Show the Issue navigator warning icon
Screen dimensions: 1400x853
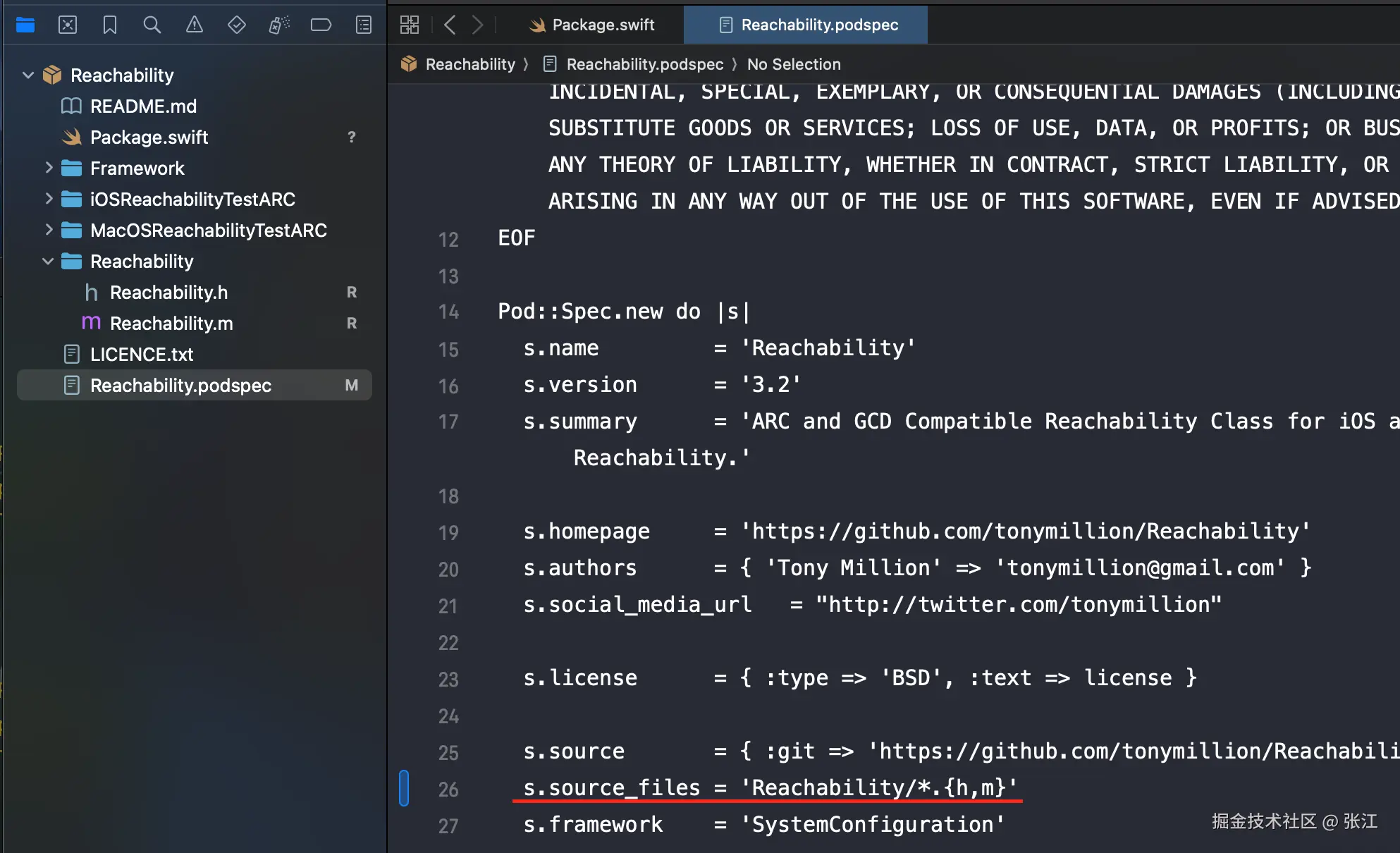pyautogui.click(x=195, y=25)
